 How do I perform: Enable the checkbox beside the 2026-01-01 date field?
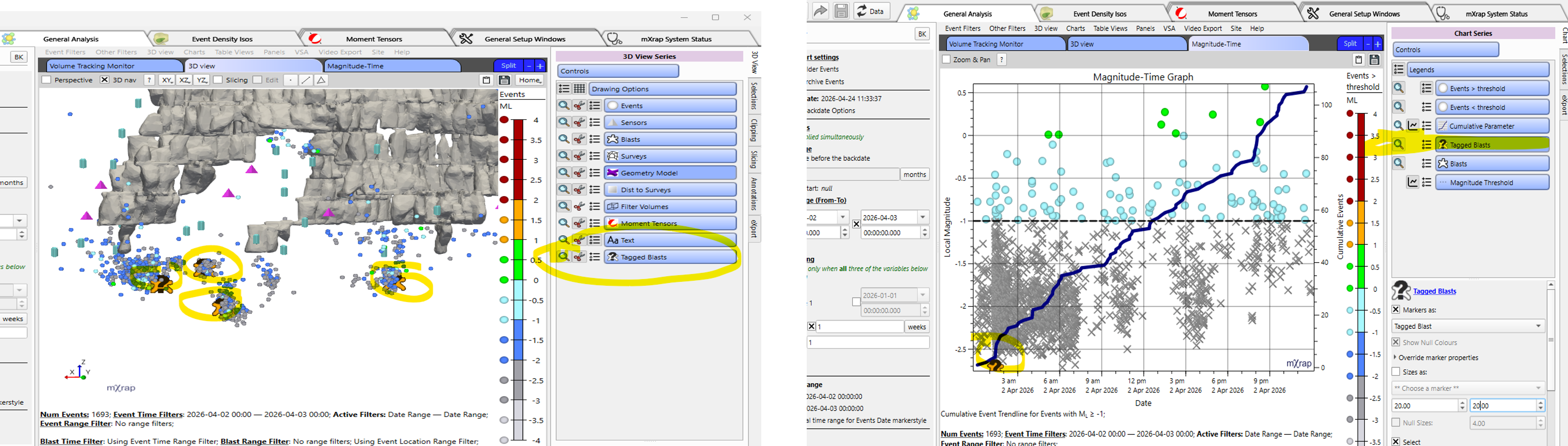(857, 302)
